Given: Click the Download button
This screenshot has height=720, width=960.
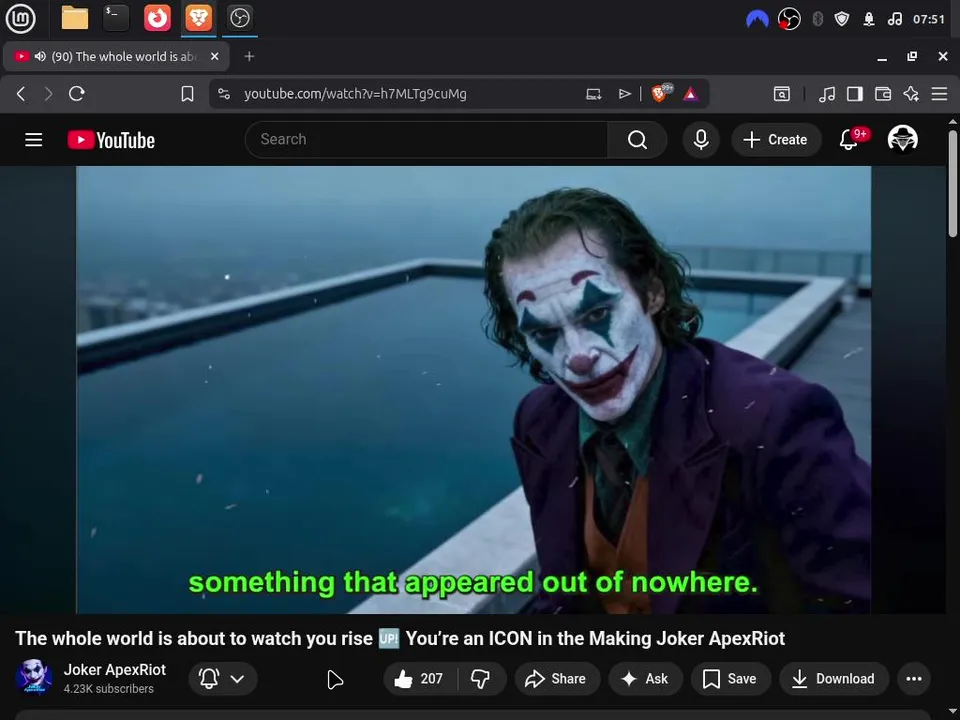Looking at the screenshot, I should (x=834, y=678).
